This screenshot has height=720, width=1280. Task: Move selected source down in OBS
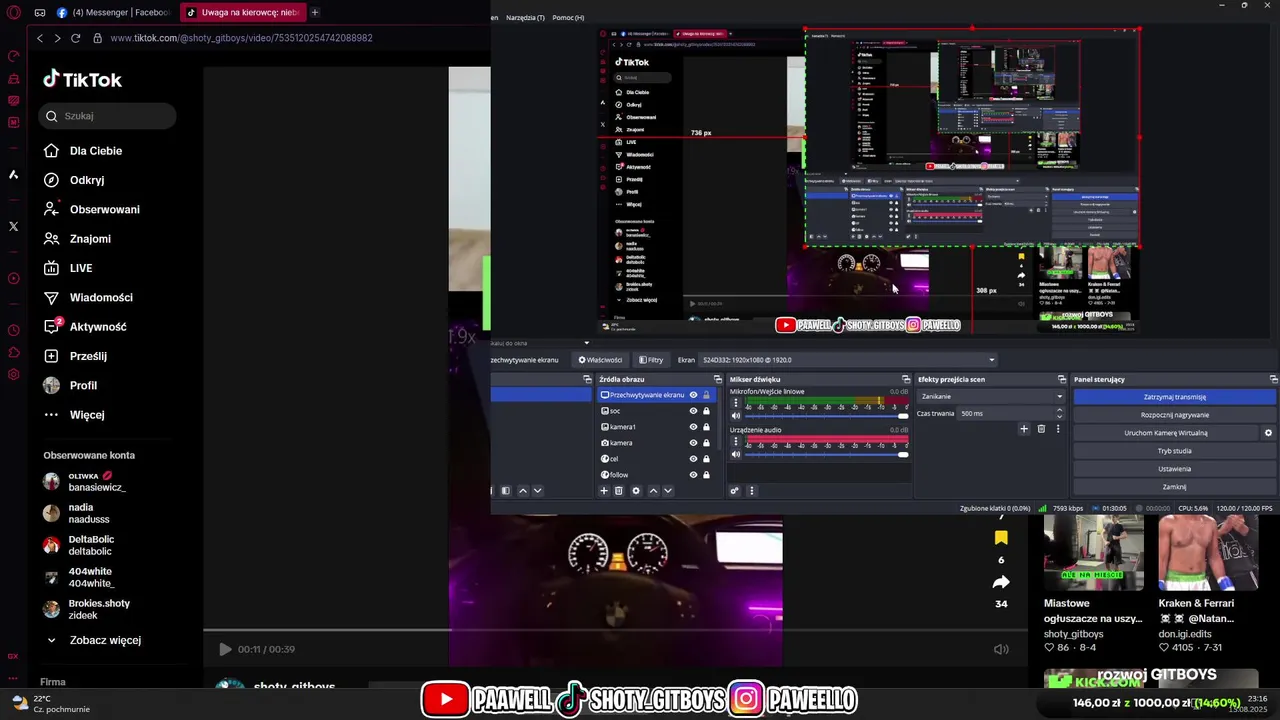pos(668,491)
